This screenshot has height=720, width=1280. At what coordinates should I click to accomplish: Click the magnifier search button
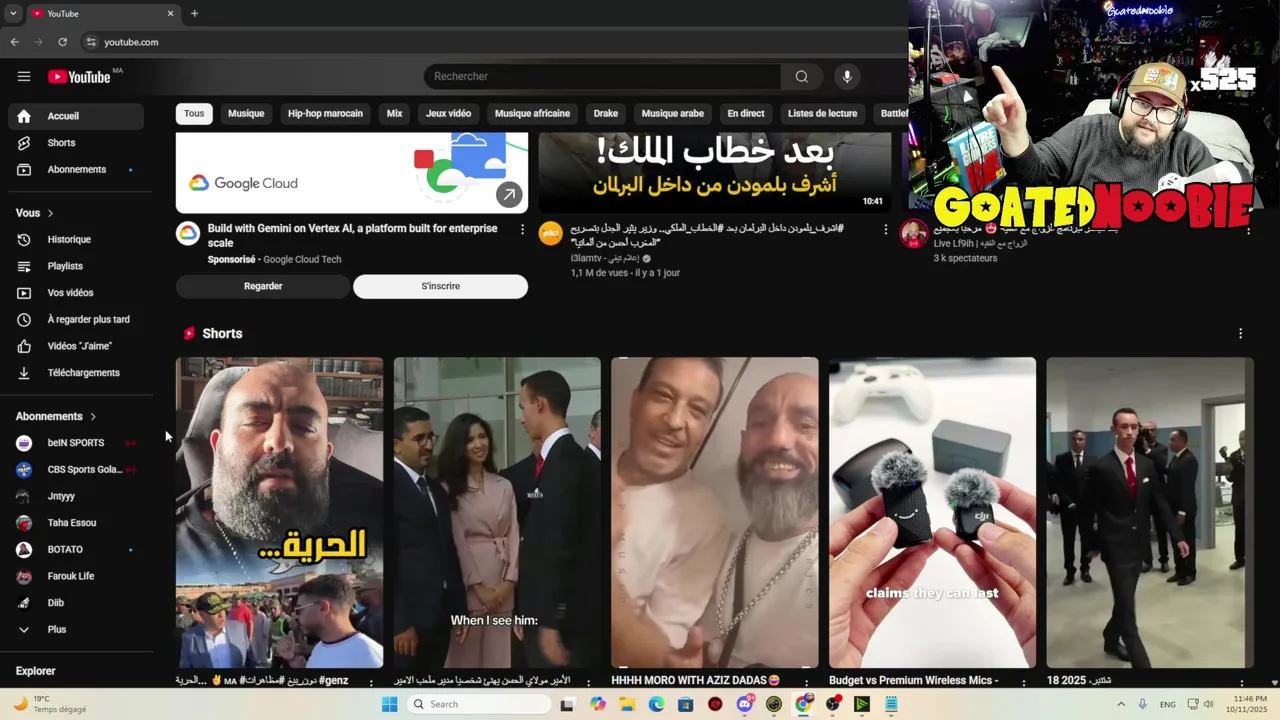click(801, 77)
